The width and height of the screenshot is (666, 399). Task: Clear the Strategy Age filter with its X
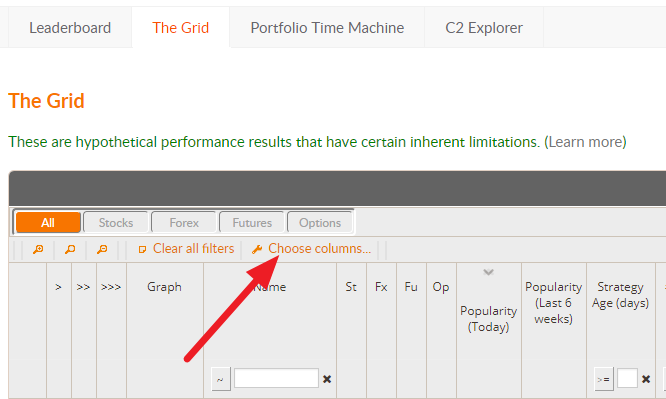tap(646, 379)
